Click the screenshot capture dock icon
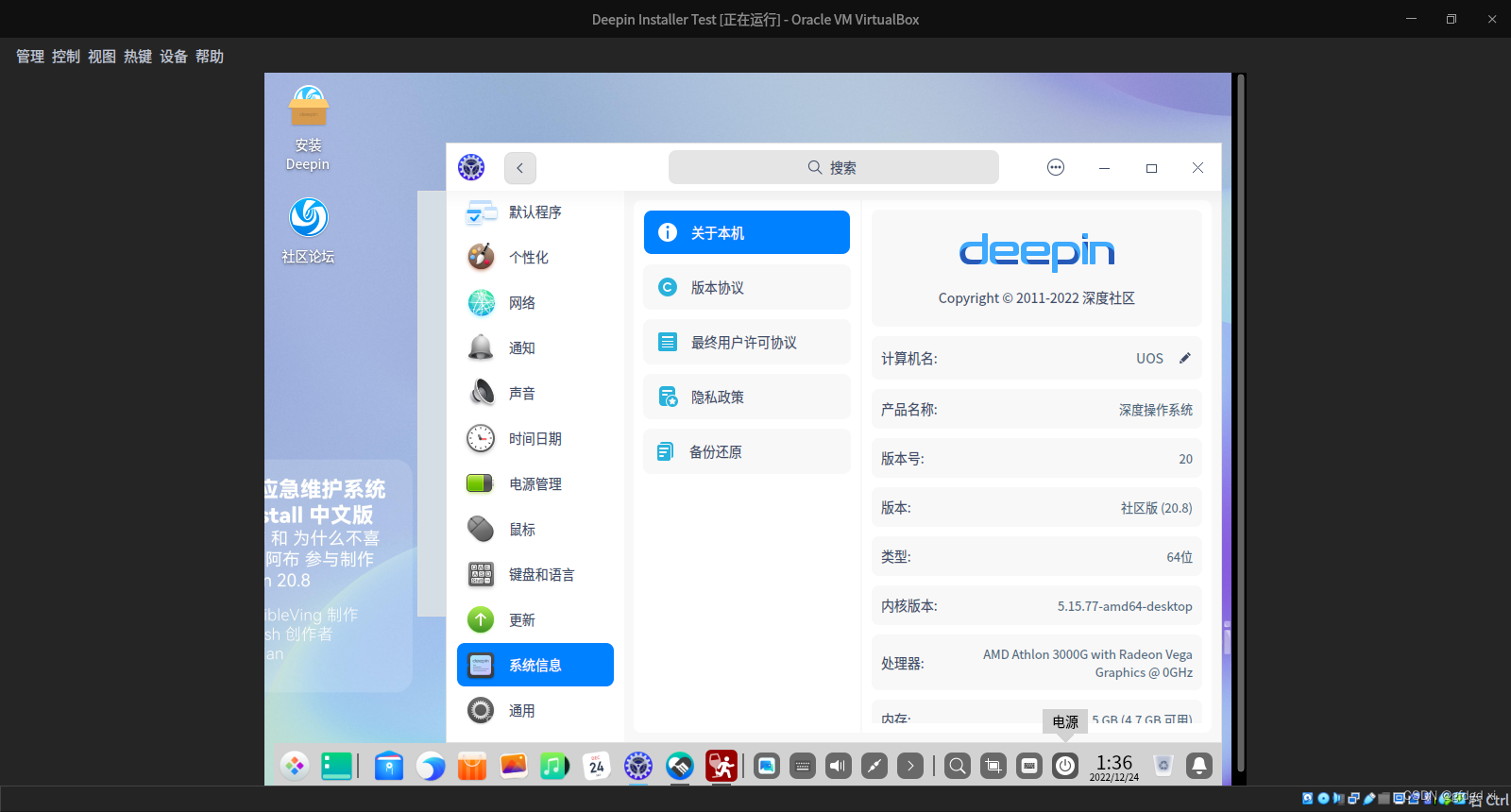The image size is (1511, 812). tap(993, 766)
